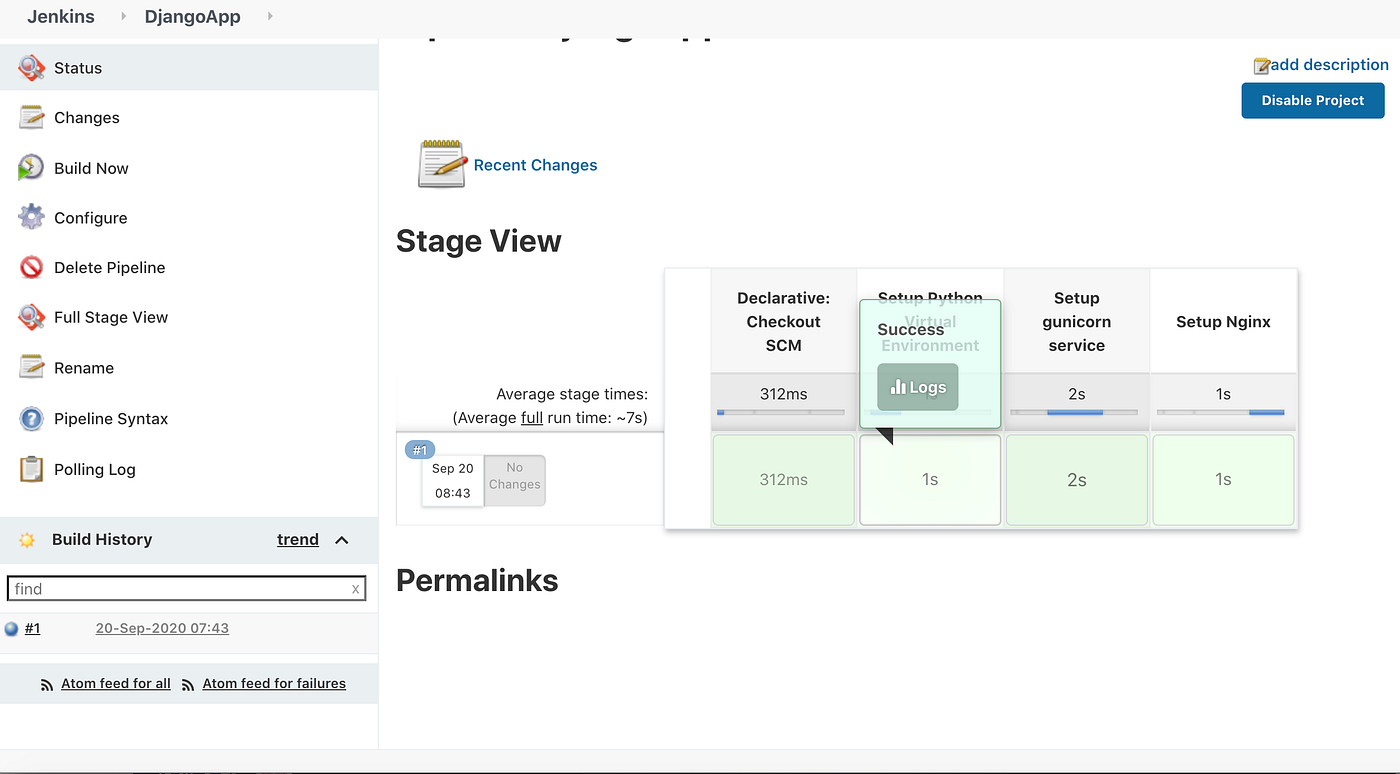Trigger Build Now from the sidebar
The image size is (1400, 774).
pos(30,168)
